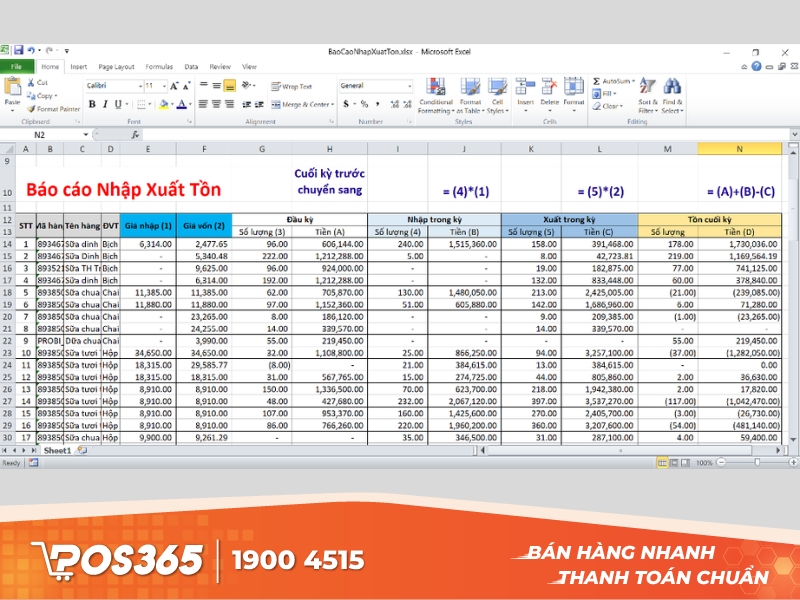Click the Increase Font Size icon
The width and height of the screenshot is (800, 600).
pyautogui.click(x=174, y=86)
